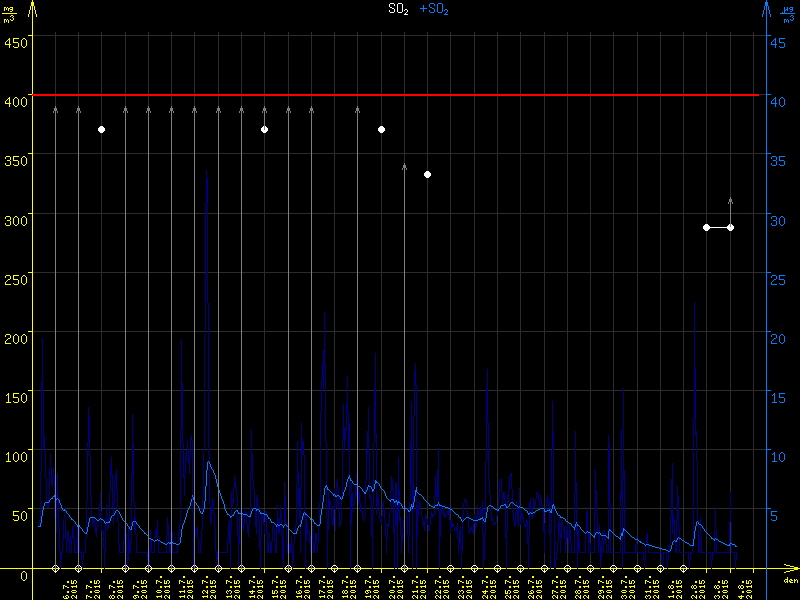The width and height of the screenshot is (800, 600).
Task: Click the yellow arrowhead atop the left axis
Action: [x=33, y=9]
